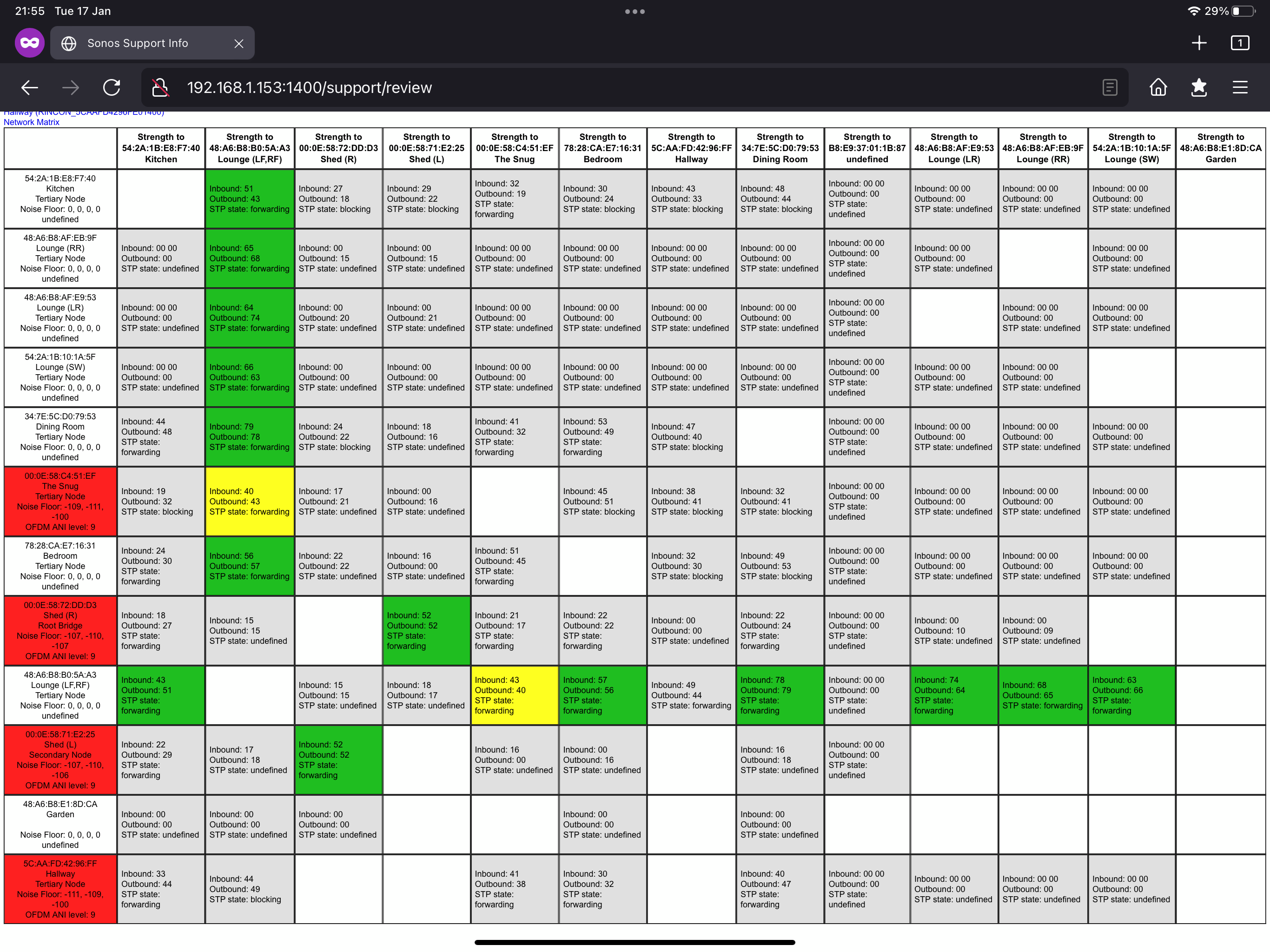Click green cell Inbound 74 Outbound 64
This screenshot has width=1270, height=952.
(x=954, y=695)
